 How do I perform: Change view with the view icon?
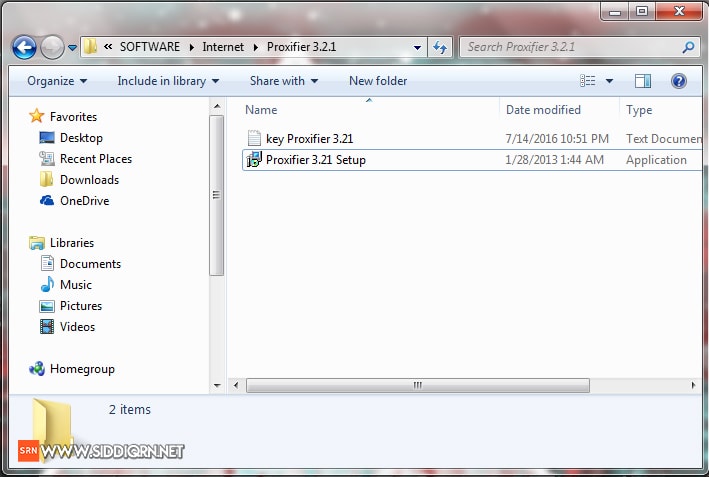(x=587, y=81)
